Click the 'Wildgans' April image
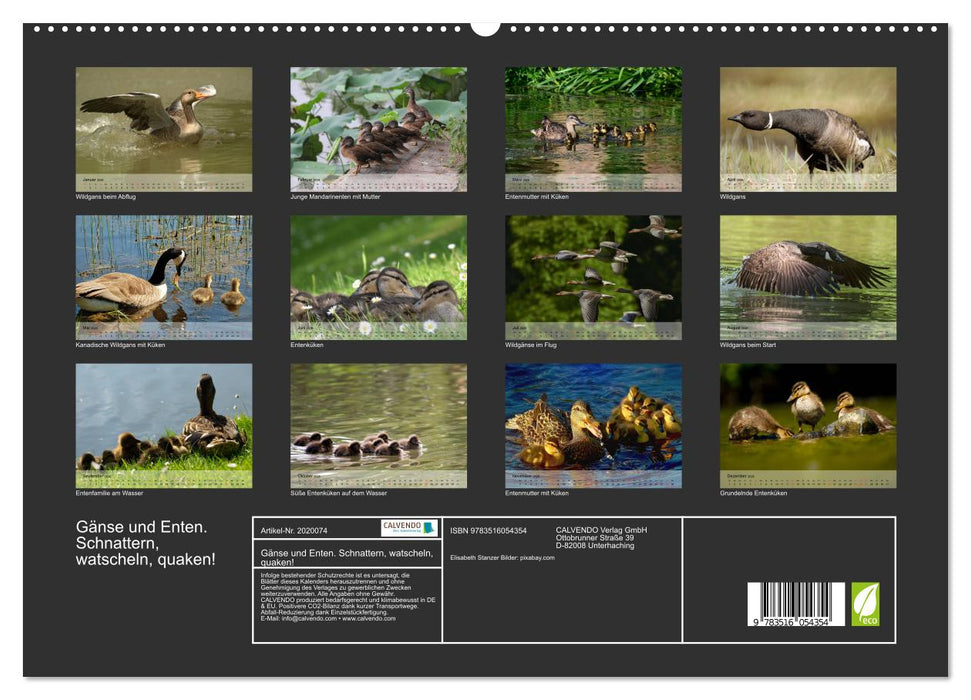The image size is (971, 700). 805,125
